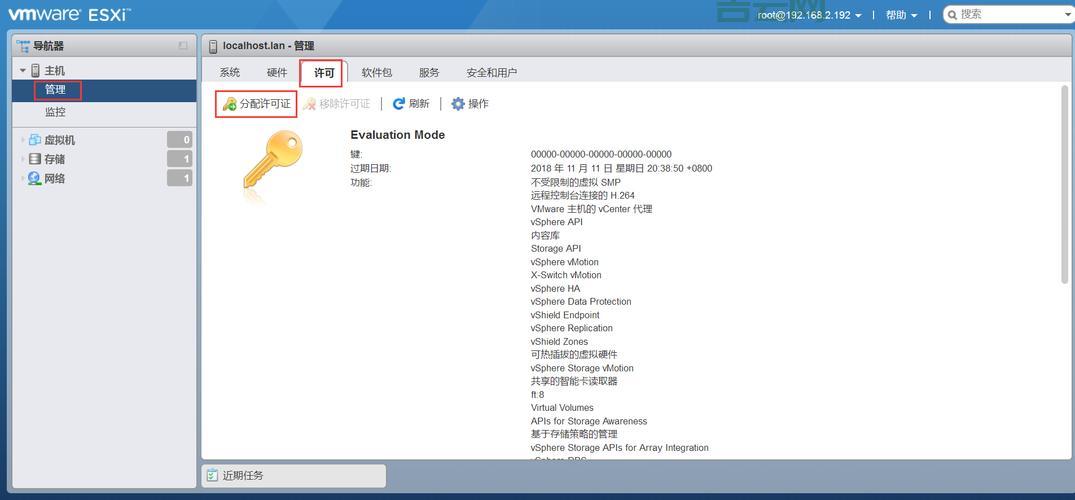
Task: Click the Refresh (刷新) icon
Action: tap(399, 104)
